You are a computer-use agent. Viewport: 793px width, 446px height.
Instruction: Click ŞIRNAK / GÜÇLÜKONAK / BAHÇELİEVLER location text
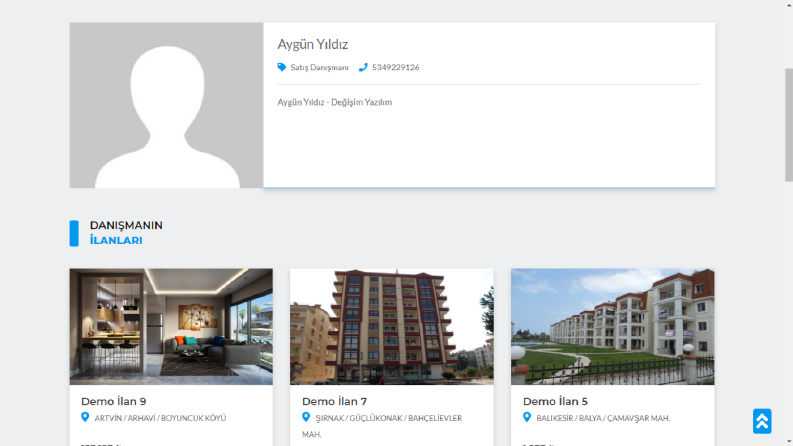coord(382,426)
